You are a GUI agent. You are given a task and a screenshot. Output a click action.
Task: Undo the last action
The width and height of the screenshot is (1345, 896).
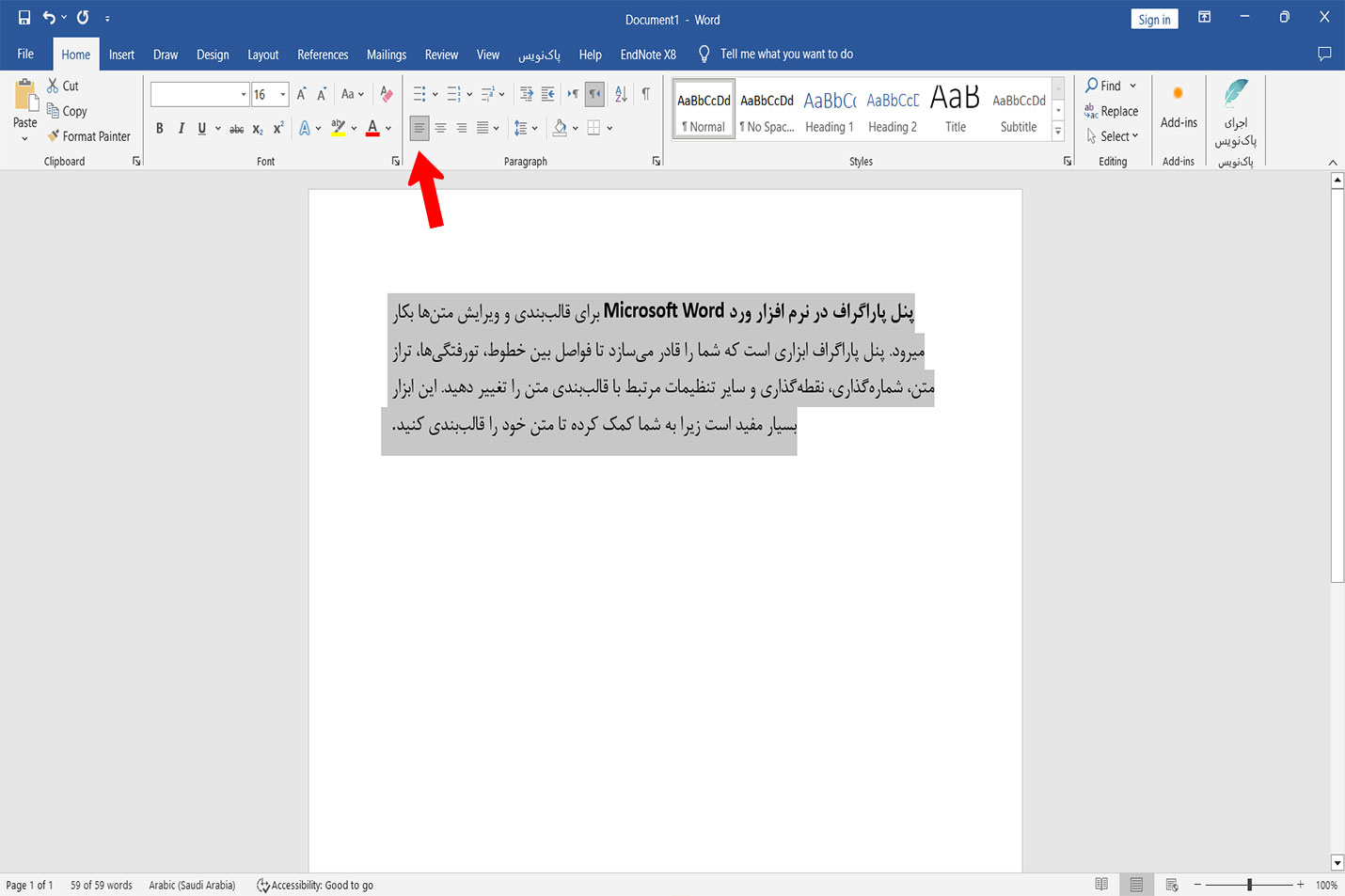click(x=49, y=18)
